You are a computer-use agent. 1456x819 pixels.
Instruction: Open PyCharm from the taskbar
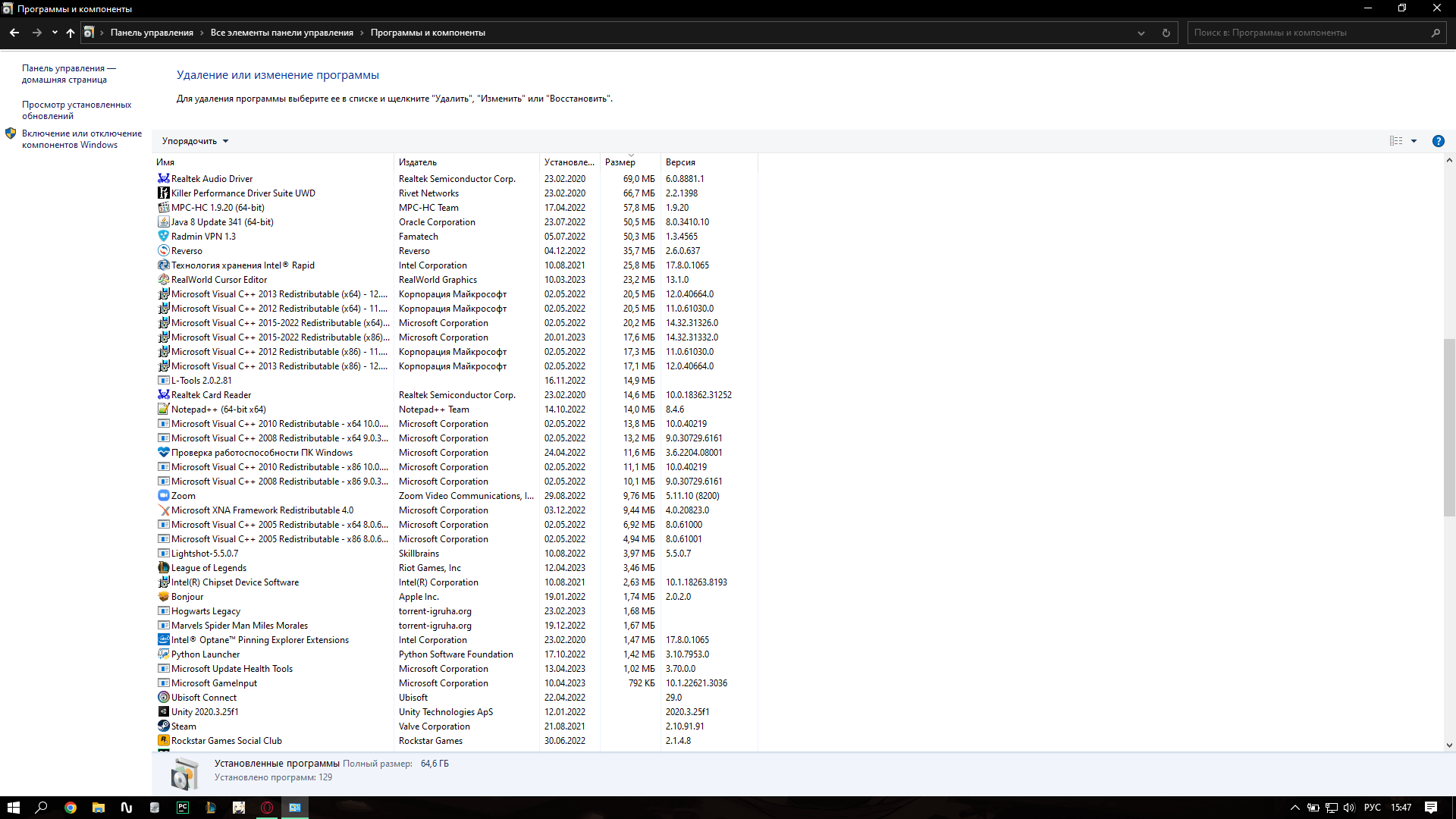(183, 808)
